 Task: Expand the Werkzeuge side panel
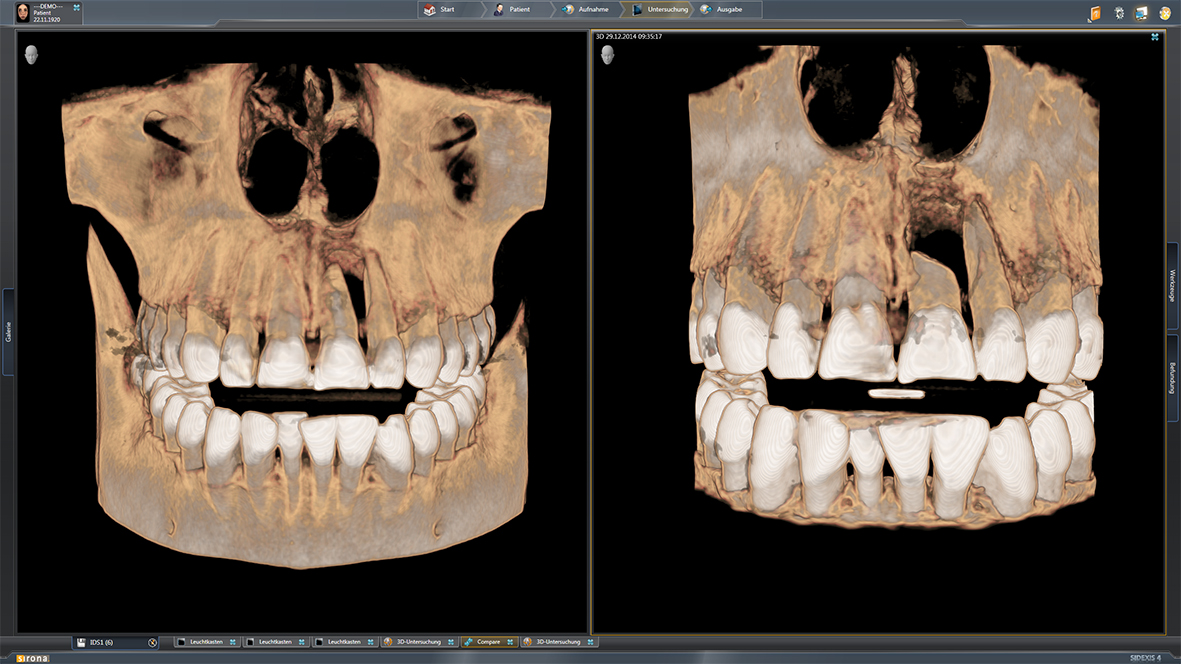point(1172,286)
